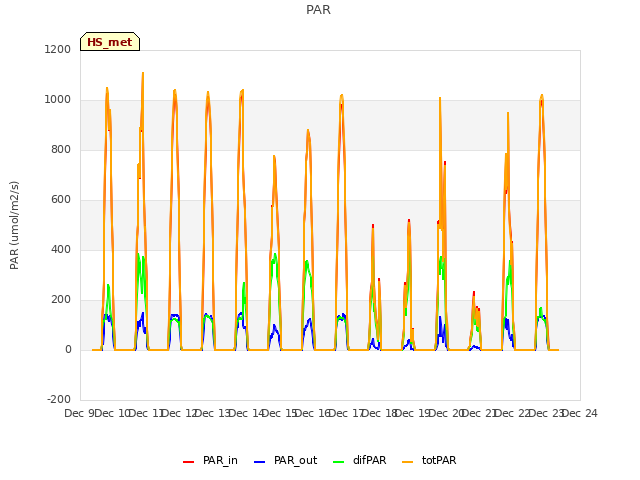Click the 1200 y-axis tick label
The width and height of the screenshot is (640, 480).
58,49
